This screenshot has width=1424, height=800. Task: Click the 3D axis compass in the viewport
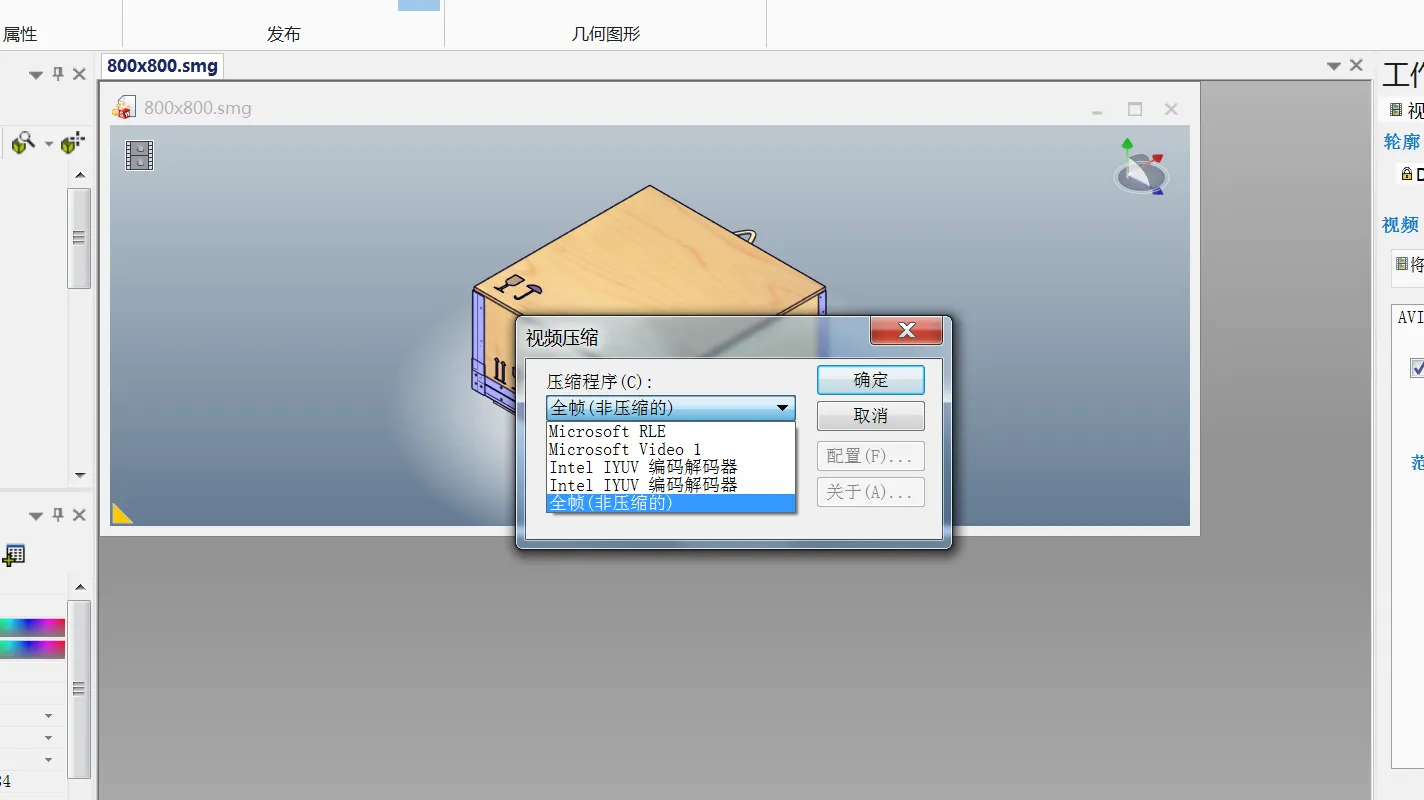[x=1140, y=167]
